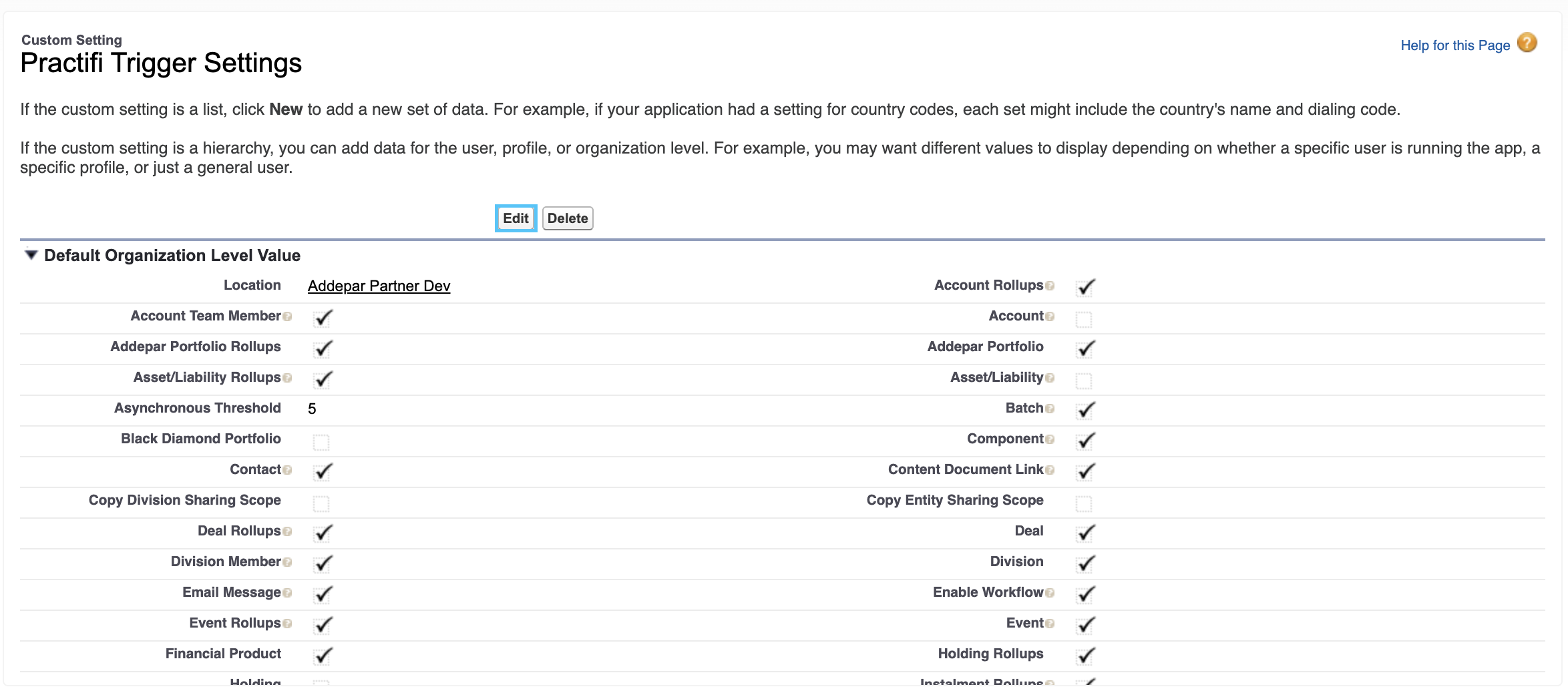This screenshot has height=693, width=1568.
Task: Click help icon beside Asset/Liability label
Action: [1050, 378]
